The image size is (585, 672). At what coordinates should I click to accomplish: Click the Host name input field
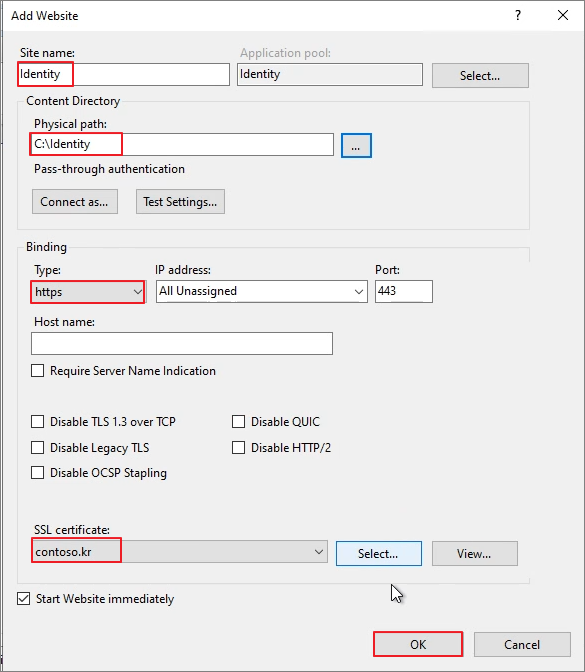point(182,343)
